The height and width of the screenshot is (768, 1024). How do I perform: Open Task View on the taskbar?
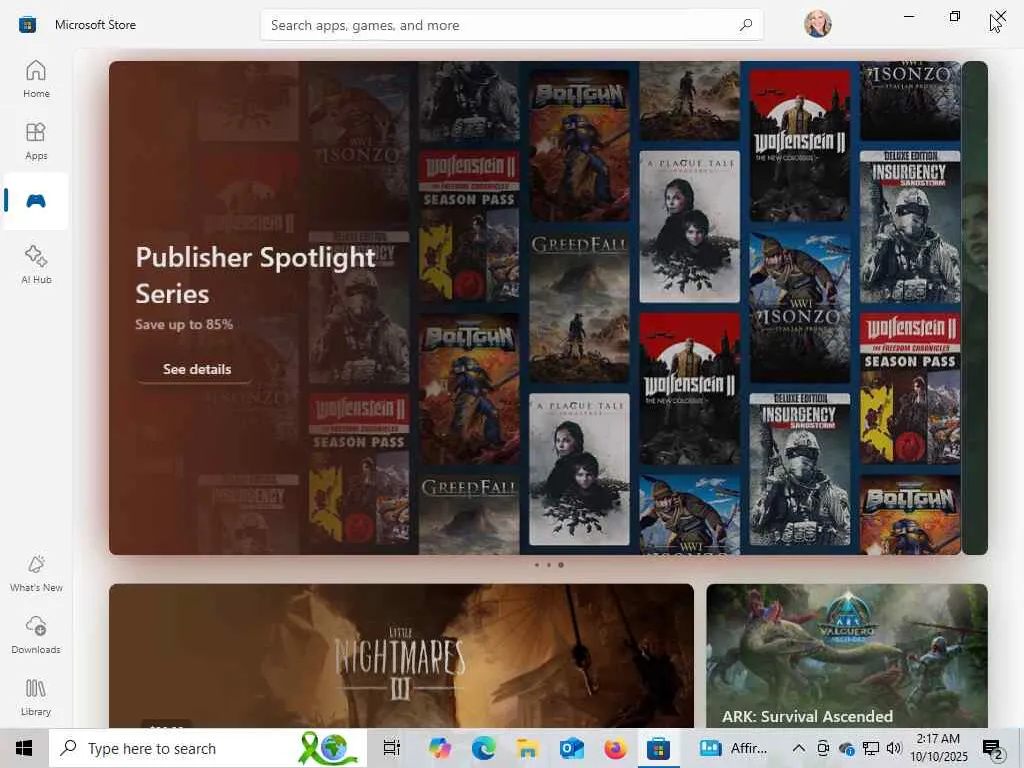pos(391,748)
